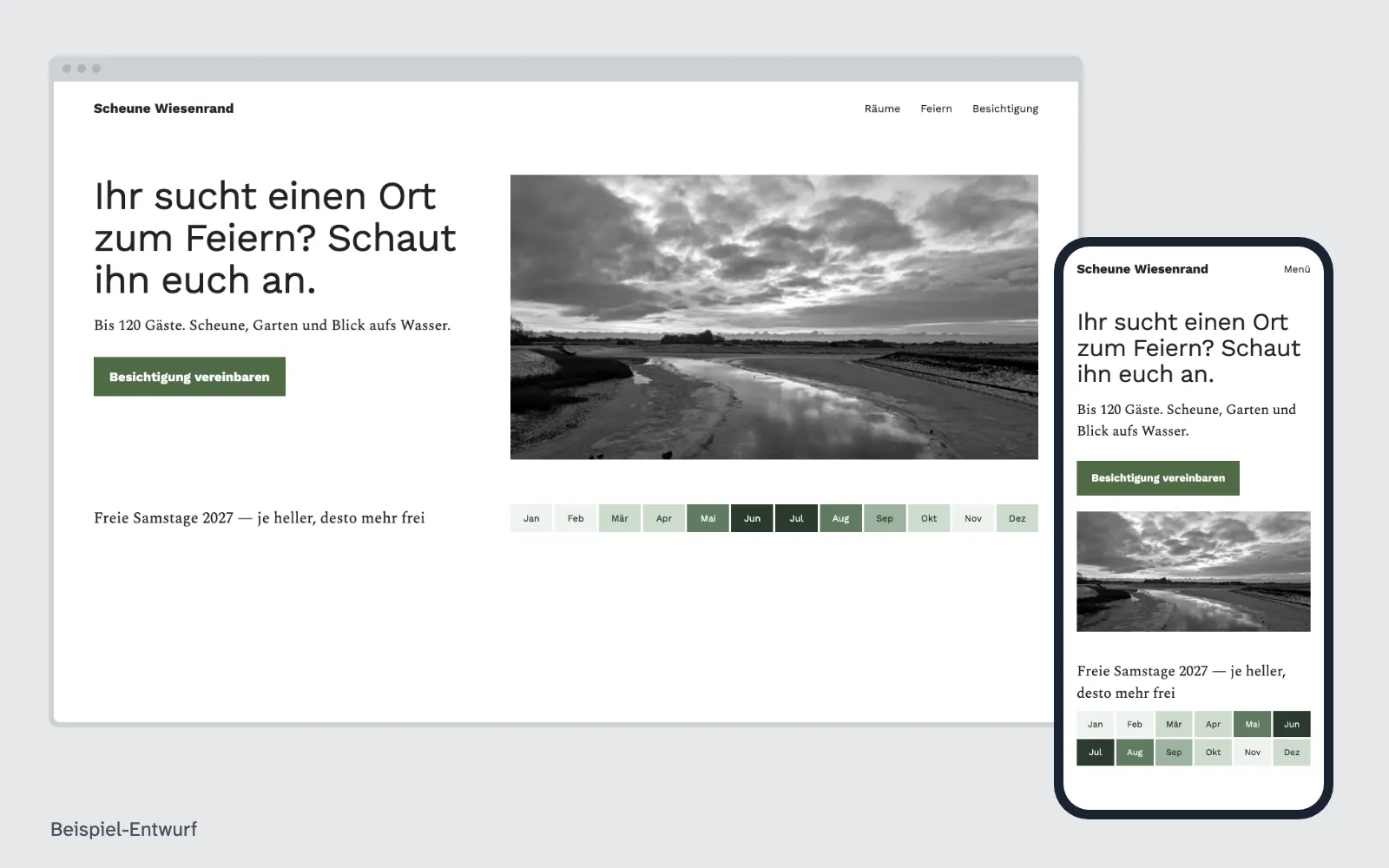Tap phone Besichtigung vereinbaren button
The height and width of the screenshot is (868, 1389).
(1158, 478)
